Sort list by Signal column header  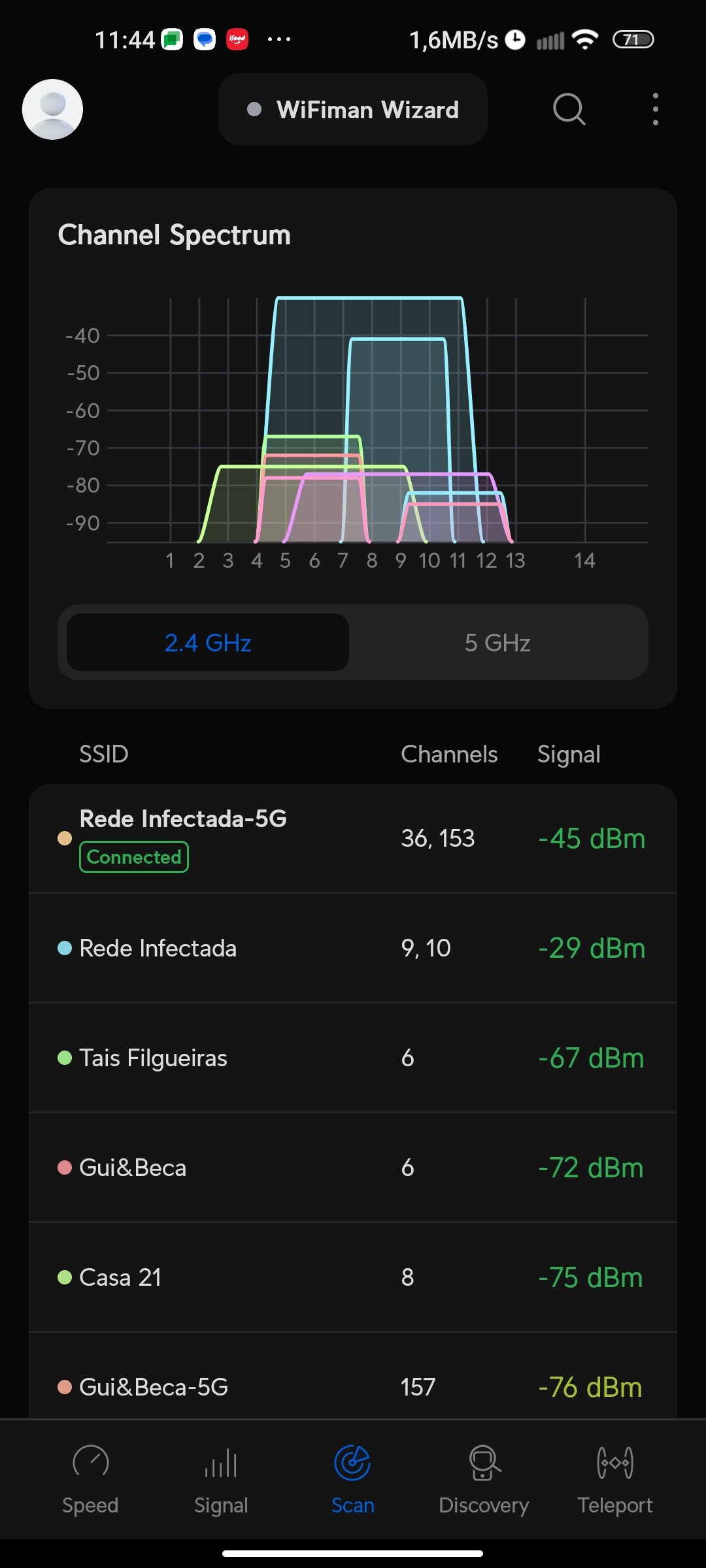[569, 755]
